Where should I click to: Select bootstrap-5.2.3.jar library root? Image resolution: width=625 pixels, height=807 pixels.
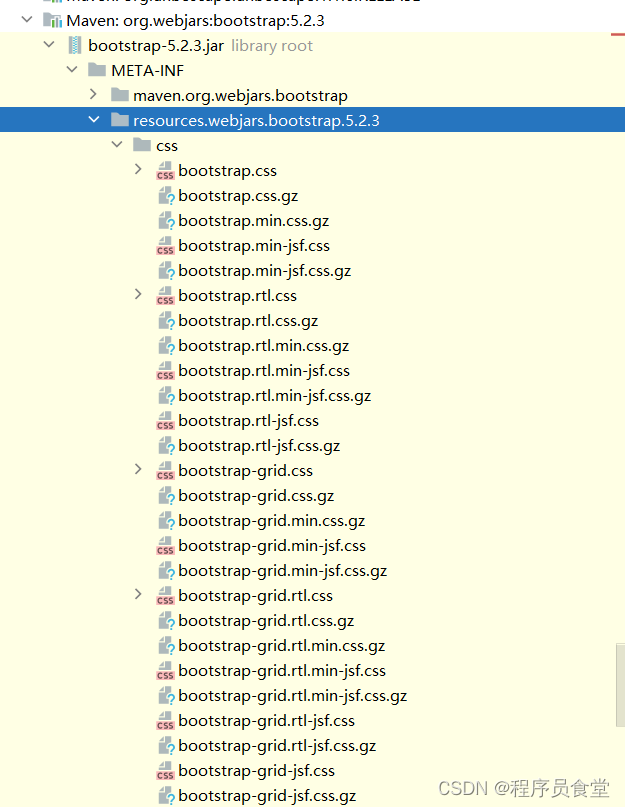(x=200, y=45)
